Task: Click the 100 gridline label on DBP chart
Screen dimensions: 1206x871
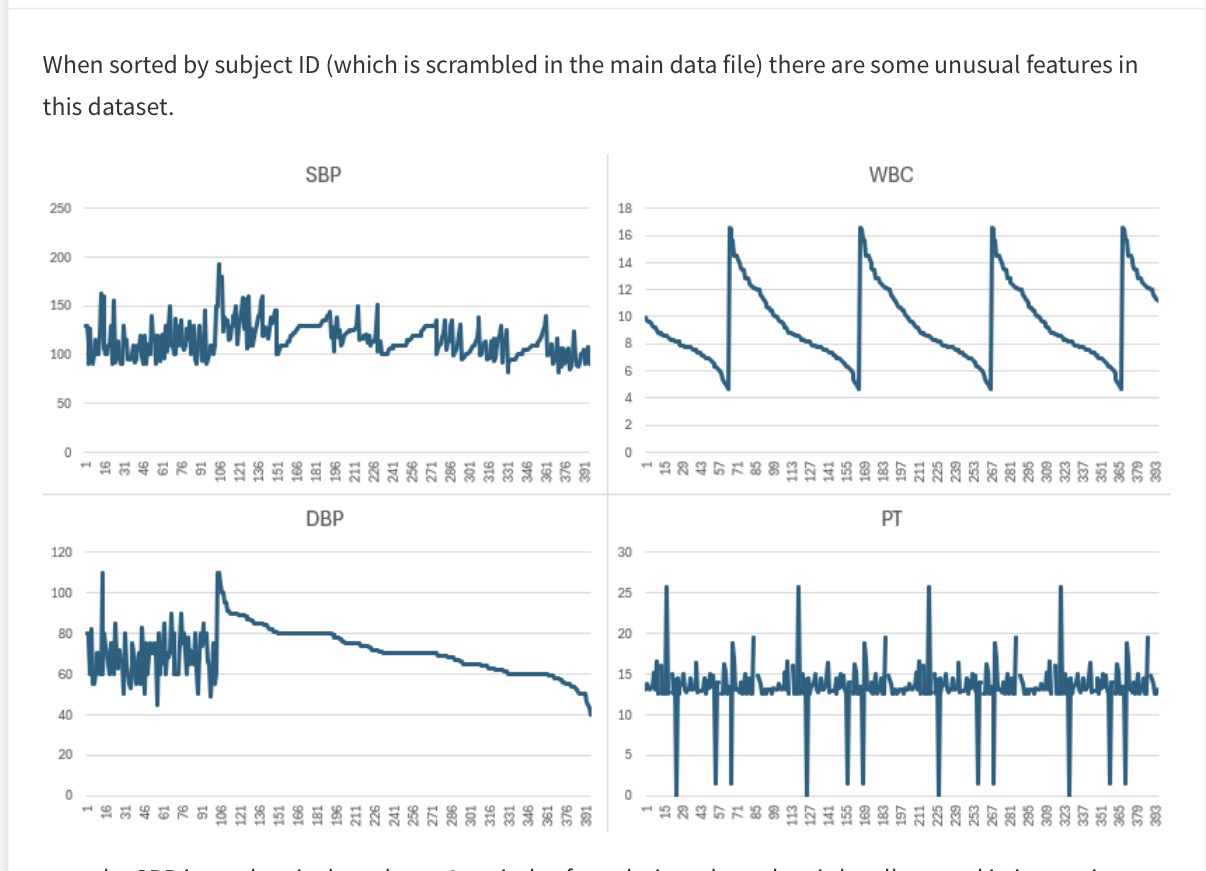Action: pos(61,593)
